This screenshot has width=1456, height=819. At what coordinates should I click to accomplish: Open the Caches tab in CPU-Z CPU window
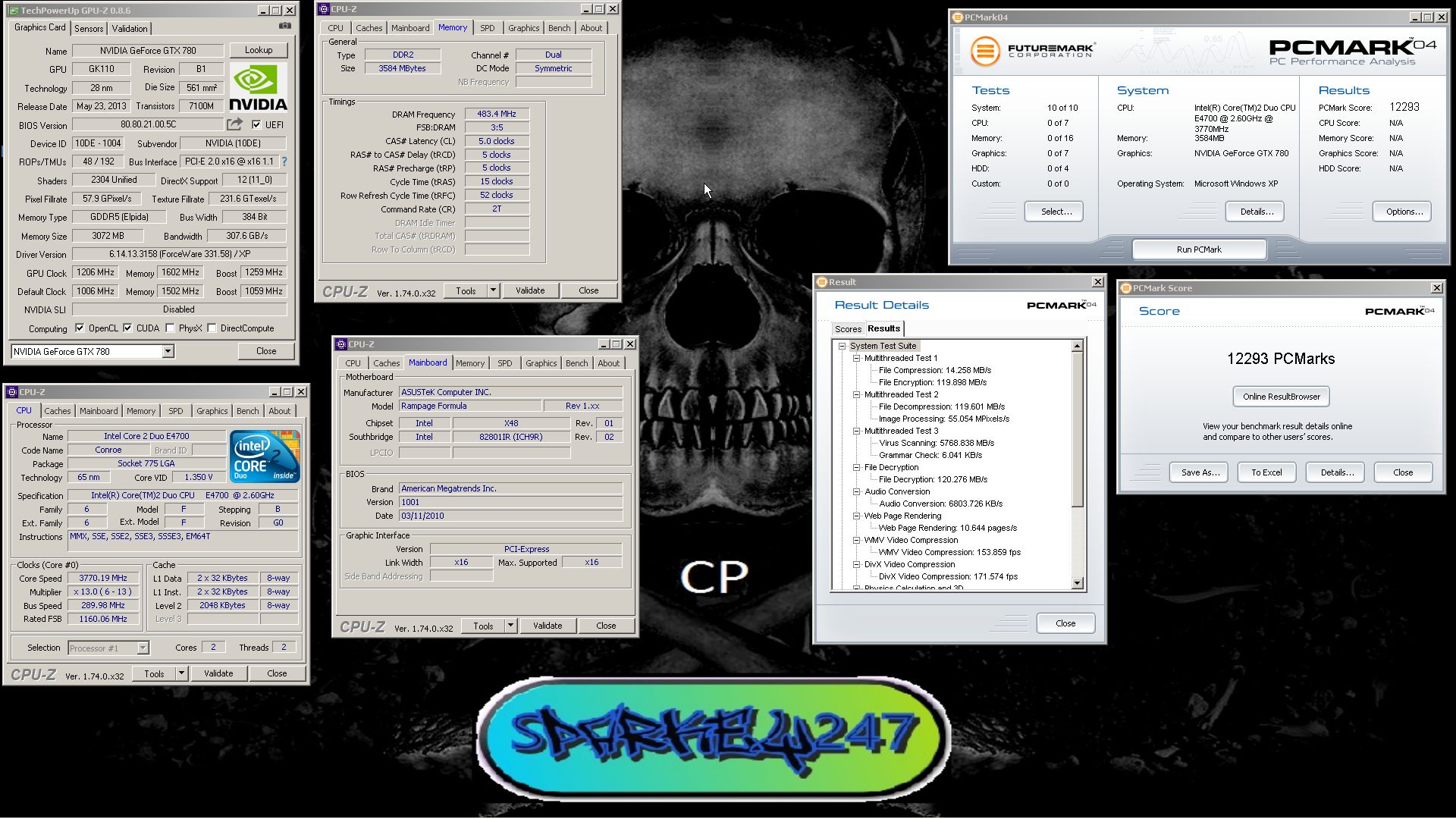pyautogui.click(x=58, y=411)
